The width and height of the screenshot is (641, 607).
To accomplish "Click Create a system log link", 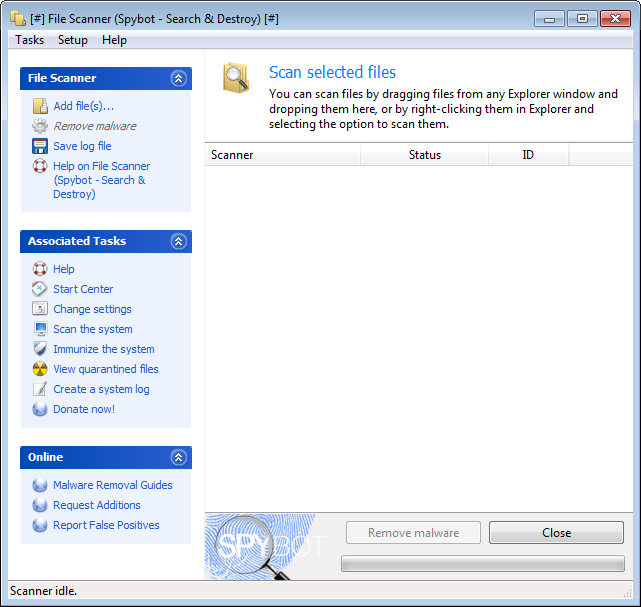I will click(x=101, y=390).
